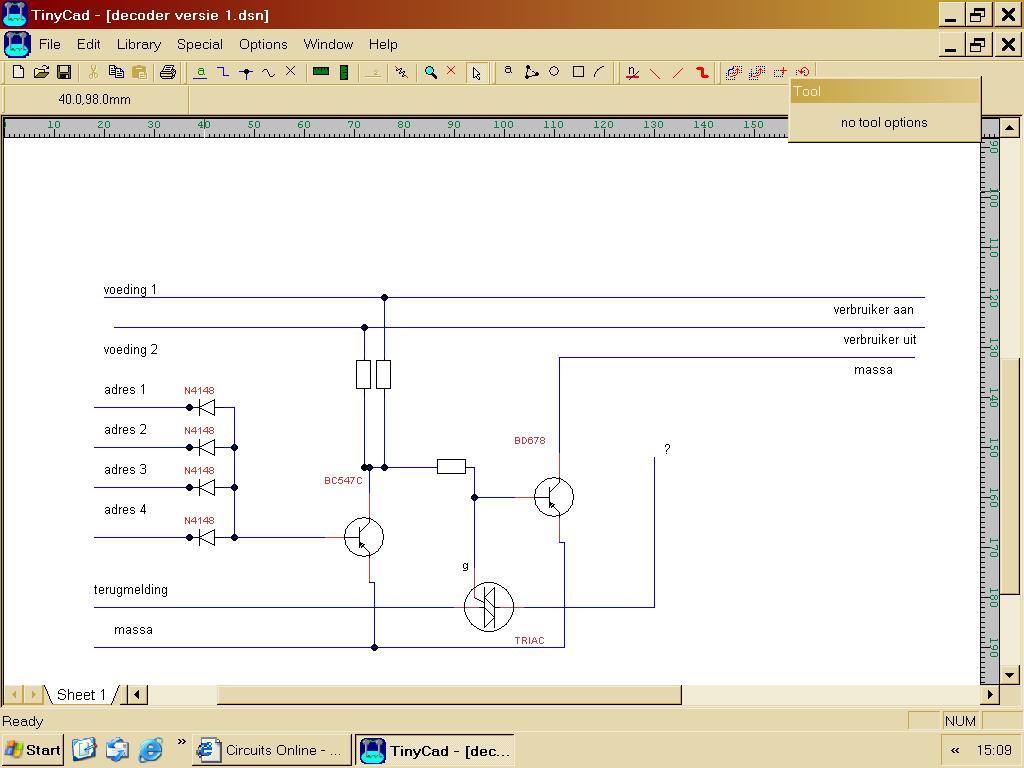Open the Special menu
The width and height of the screenshot is (1024, 768).
tap(200, 44)
